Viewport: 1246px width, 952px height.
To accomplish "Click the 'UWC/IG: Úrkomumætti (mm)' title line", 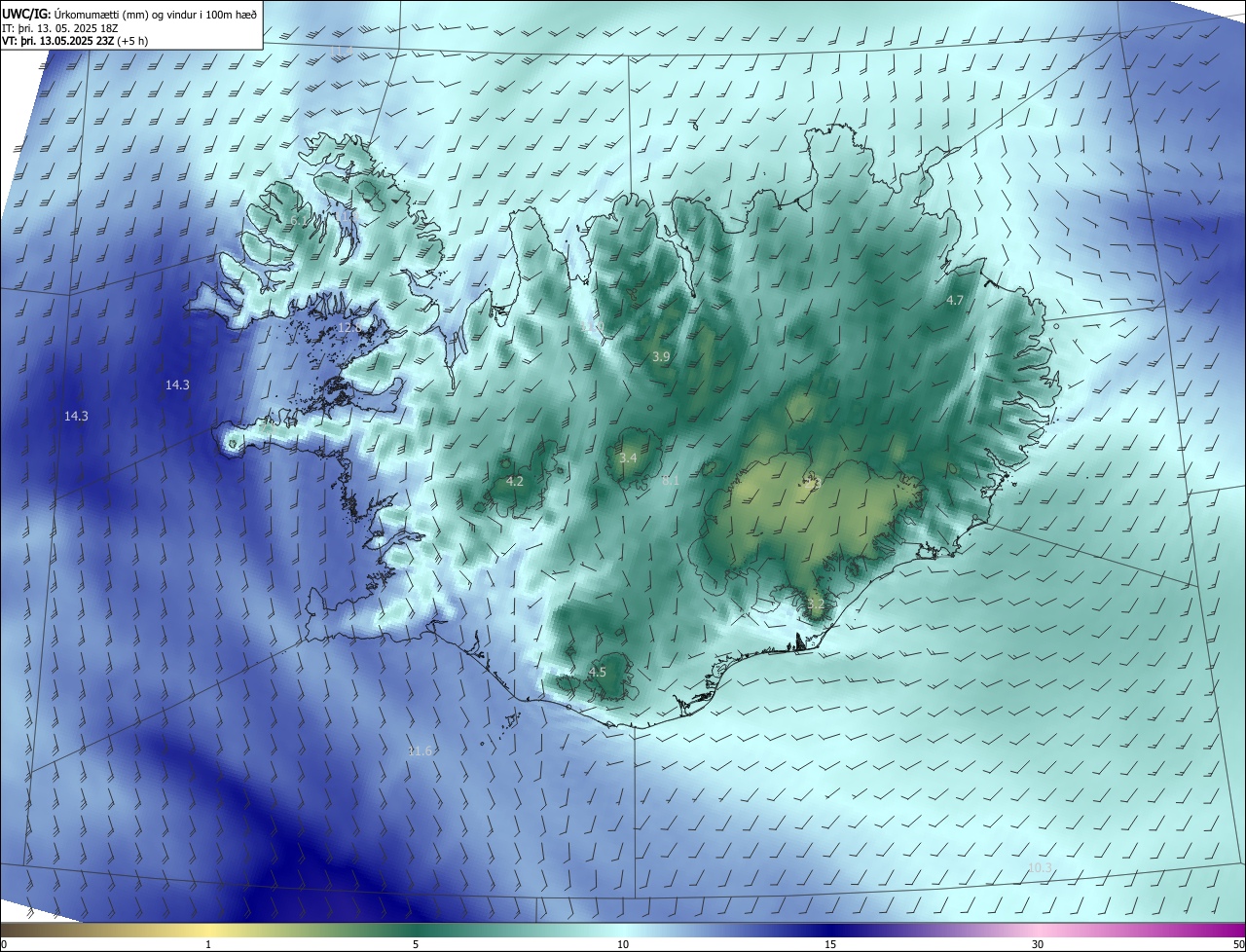I will pos(129,13).
